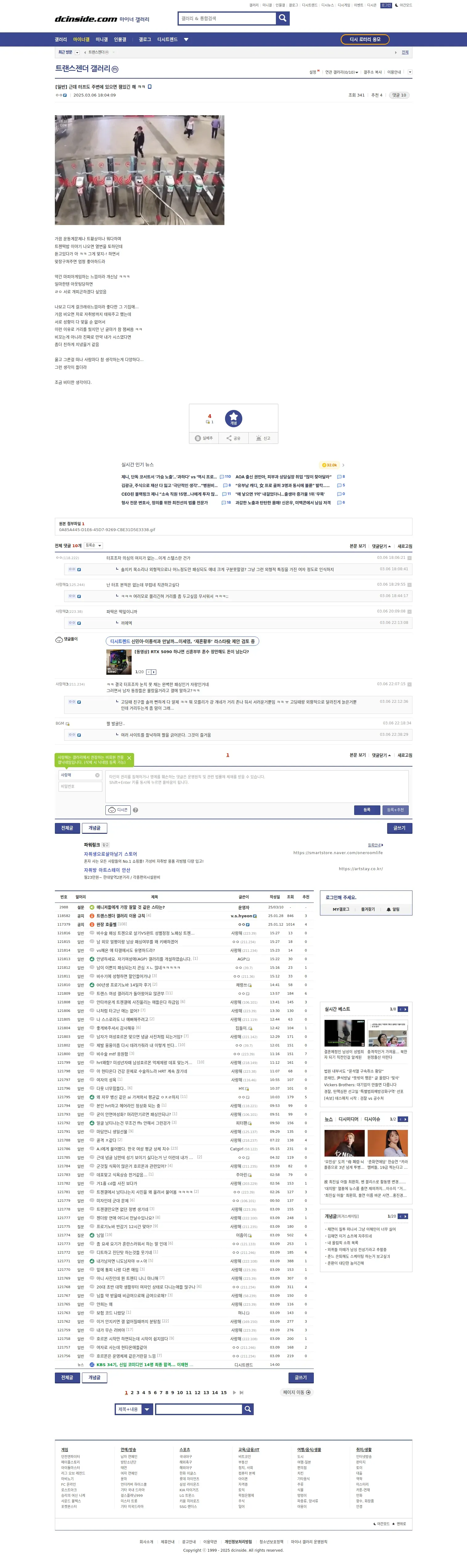The image size is (467, 1568).
Task: Click the right arrow in the recent visits bar
Action: [x=396, y=52]
